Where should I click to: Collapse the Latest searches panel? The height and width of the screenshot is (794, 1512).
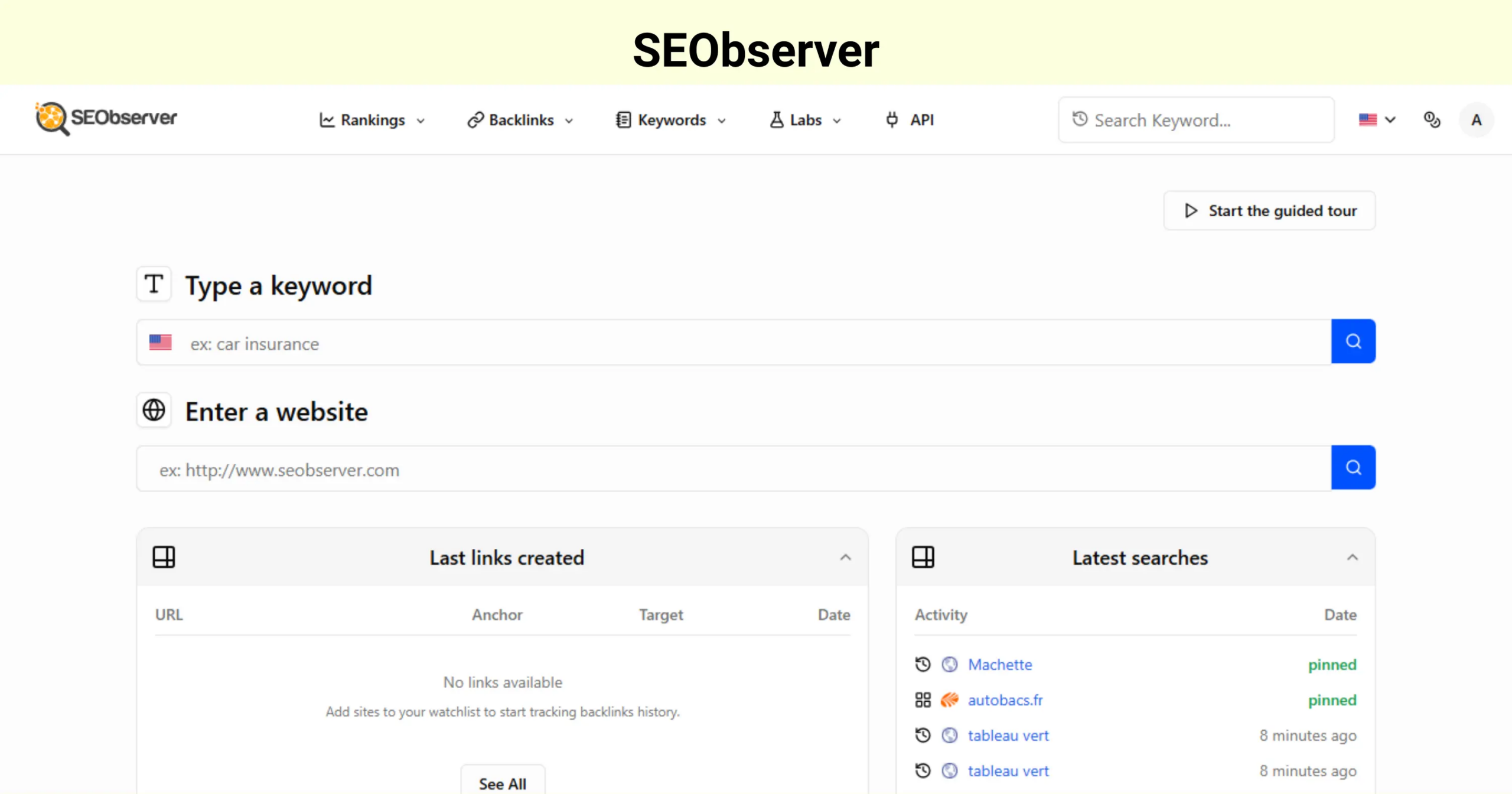coord(1353,557)
